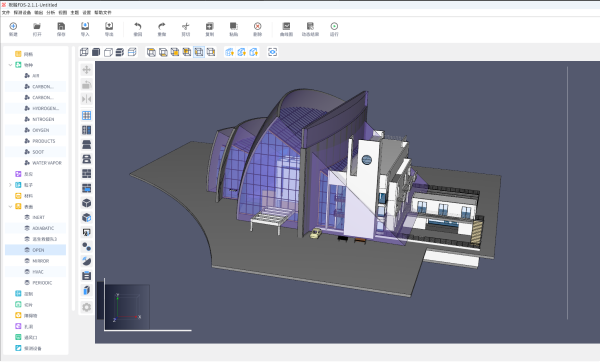Select the AIR species item
Screen dimensions: 600x362
coord(35,76)
